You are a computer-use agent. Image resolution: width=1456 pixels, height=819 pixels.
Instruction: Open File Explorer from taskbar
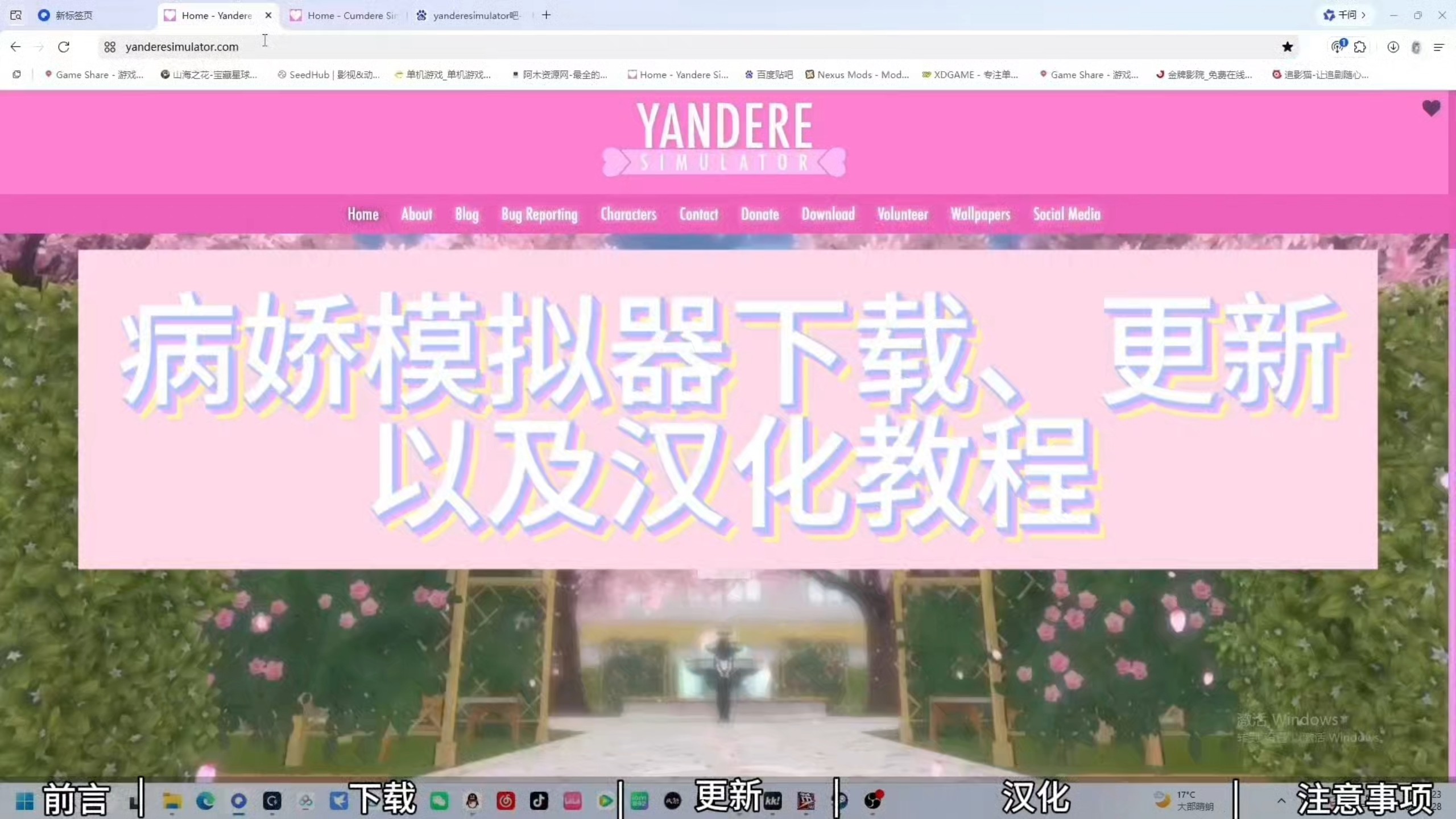[x=172, y=801]
